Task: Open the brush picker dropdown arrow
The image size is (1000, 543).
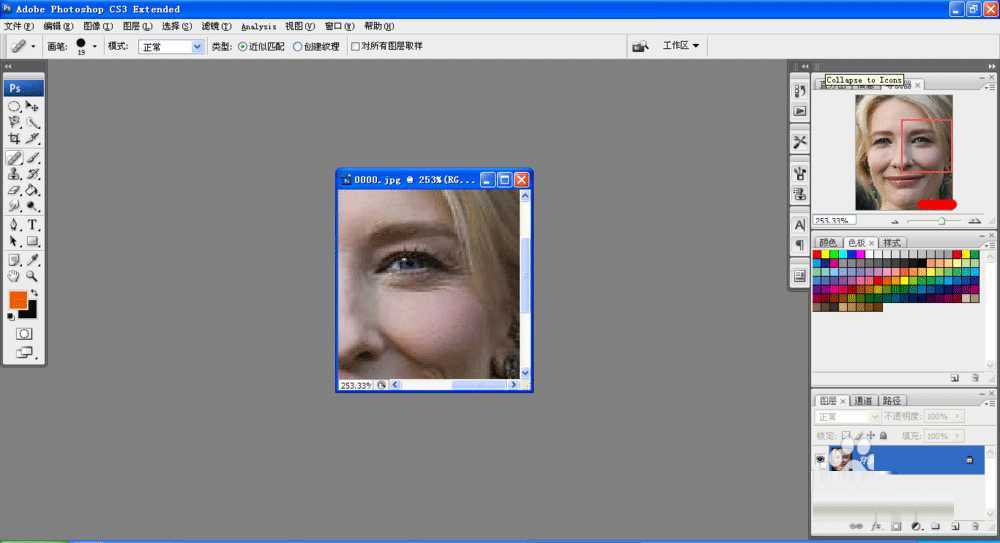Action: (x=94, y=46)
